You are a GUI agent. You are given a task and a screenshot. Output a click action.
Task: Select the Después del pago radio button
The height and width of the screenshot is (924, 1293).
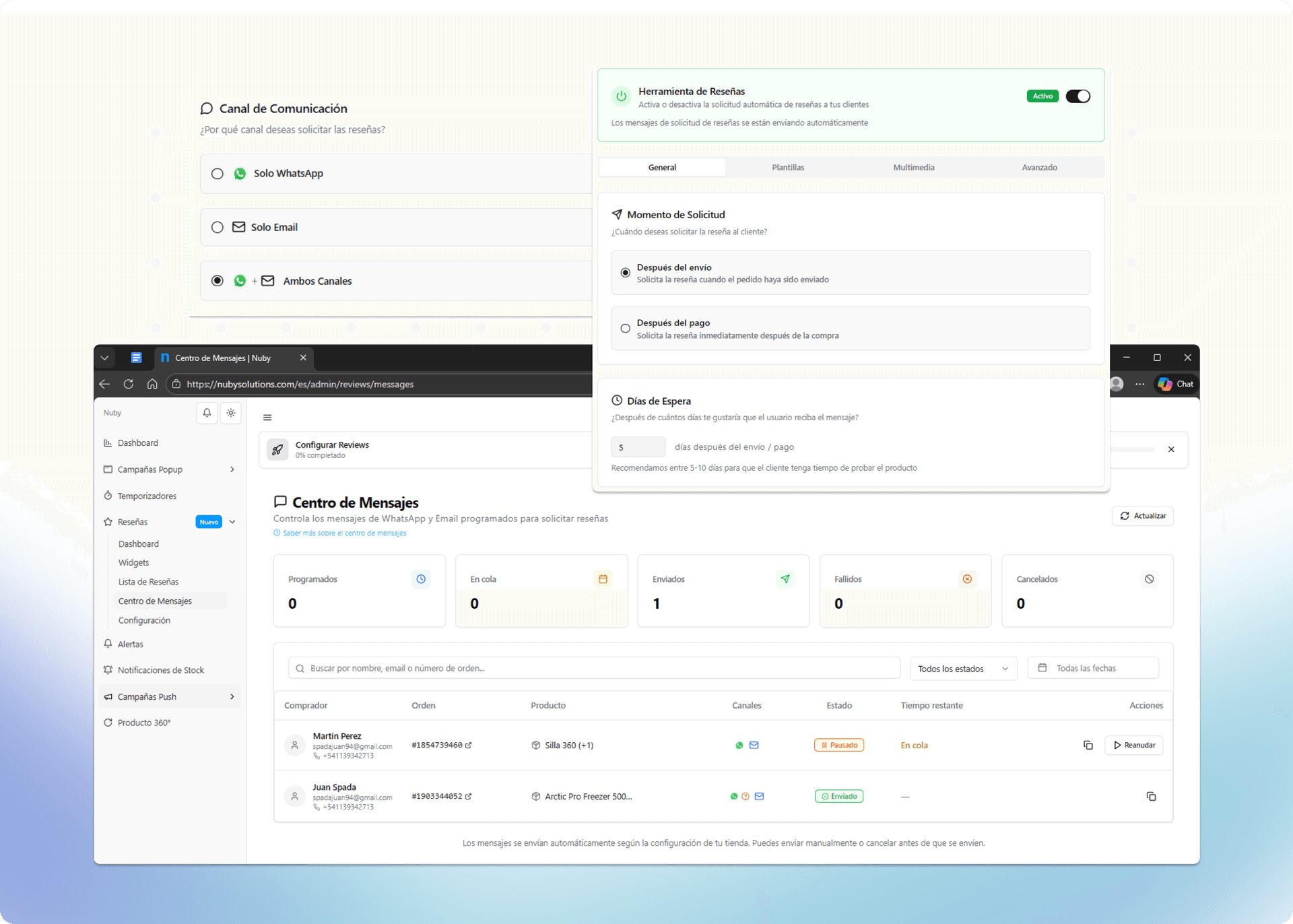(626, 329)
